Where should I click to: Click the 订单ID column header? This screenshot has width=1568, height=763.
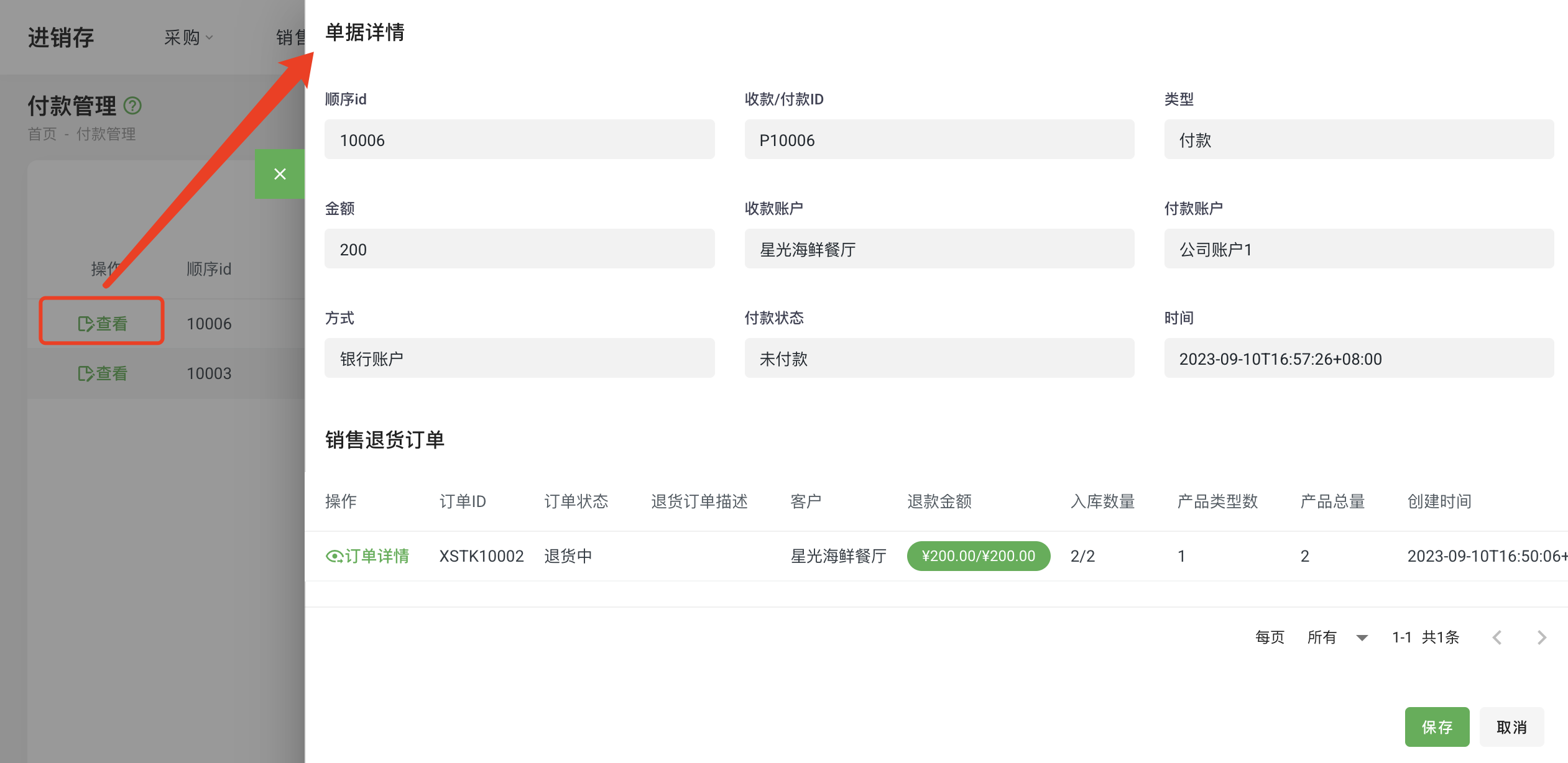click(x=463, y=501)
